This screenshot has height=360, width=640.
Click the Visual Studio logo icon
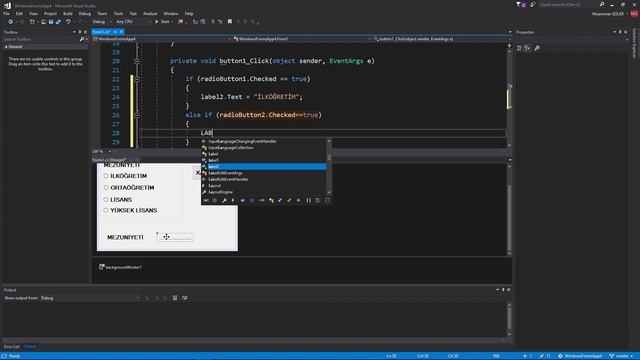tap(7, 5)
